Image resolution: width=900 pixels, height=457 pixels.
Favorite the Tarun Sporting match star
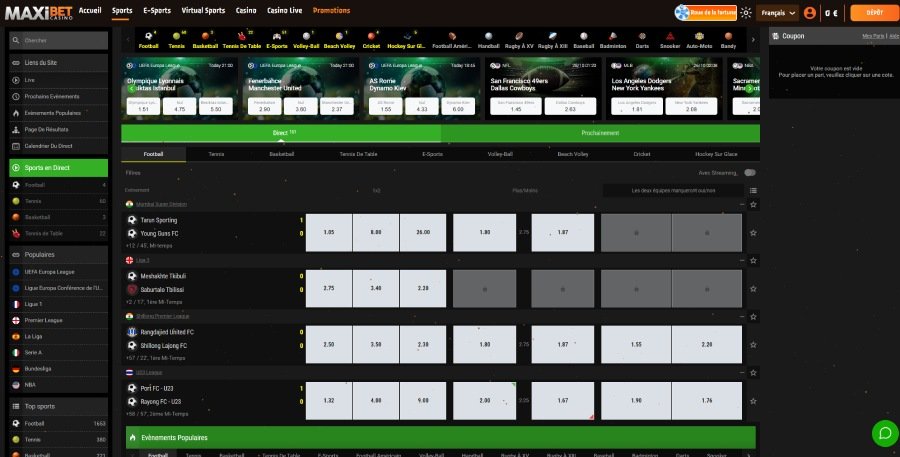coord(753,233)
